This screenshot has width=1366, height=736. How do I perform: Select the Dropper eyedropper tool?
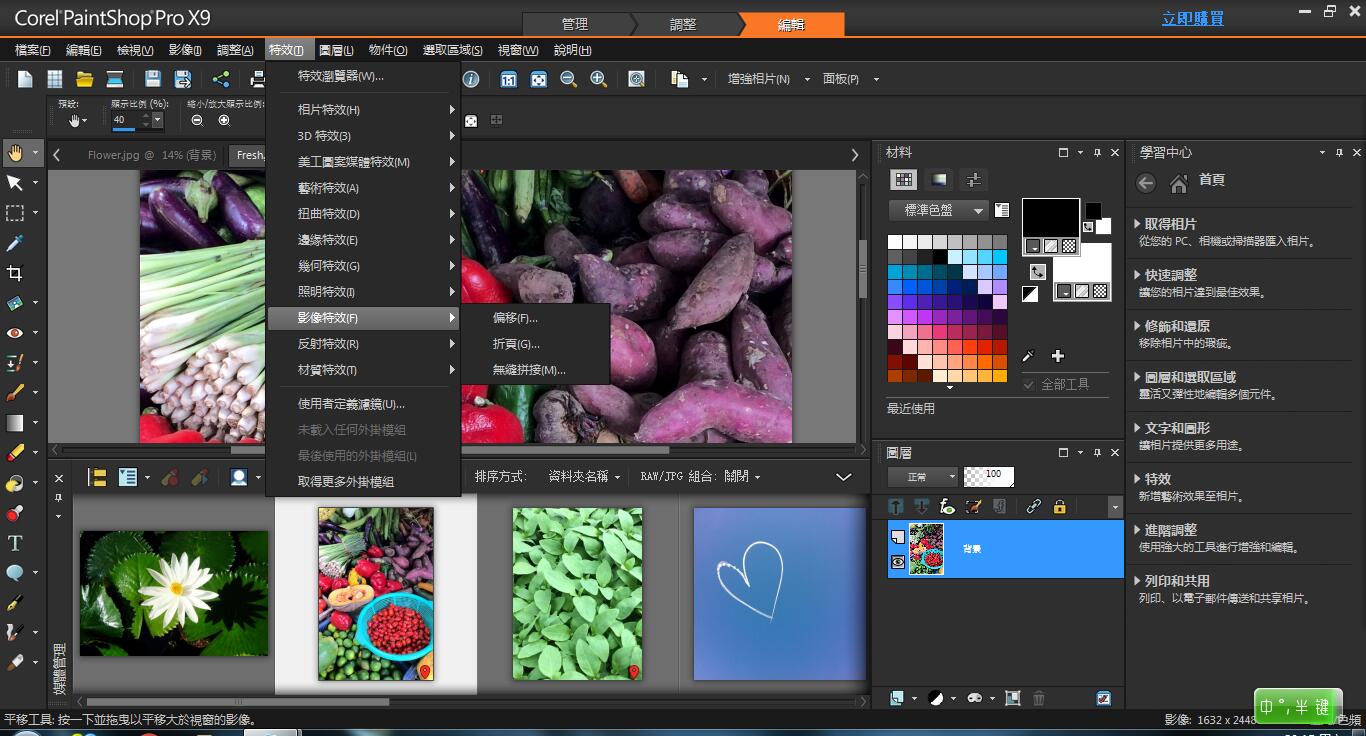[x=15, y=243]
